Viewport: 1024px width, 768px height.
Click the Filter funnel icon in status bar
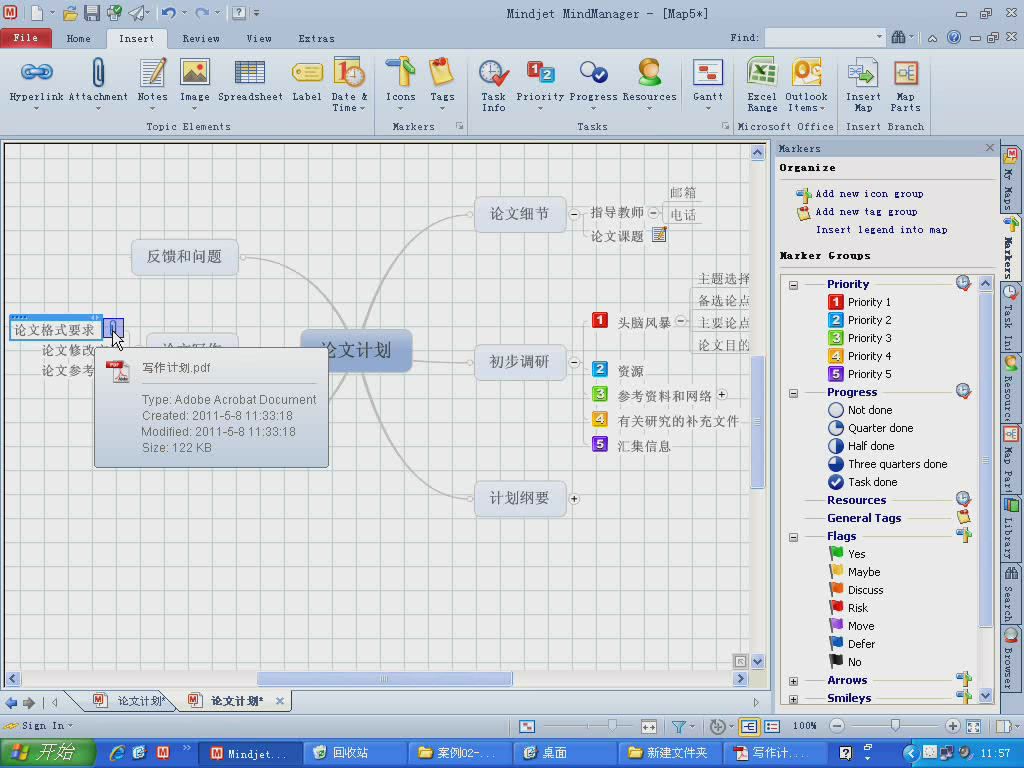[679, 726]
